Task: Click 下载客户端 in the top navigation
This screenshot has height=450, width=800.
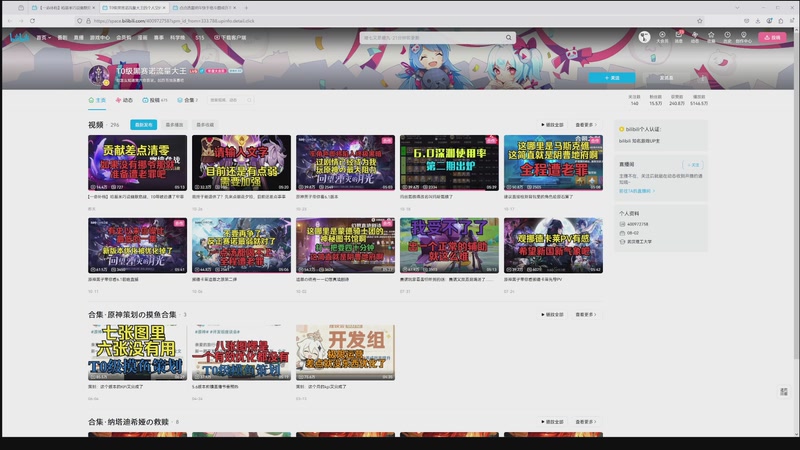Action: [230, 37]
